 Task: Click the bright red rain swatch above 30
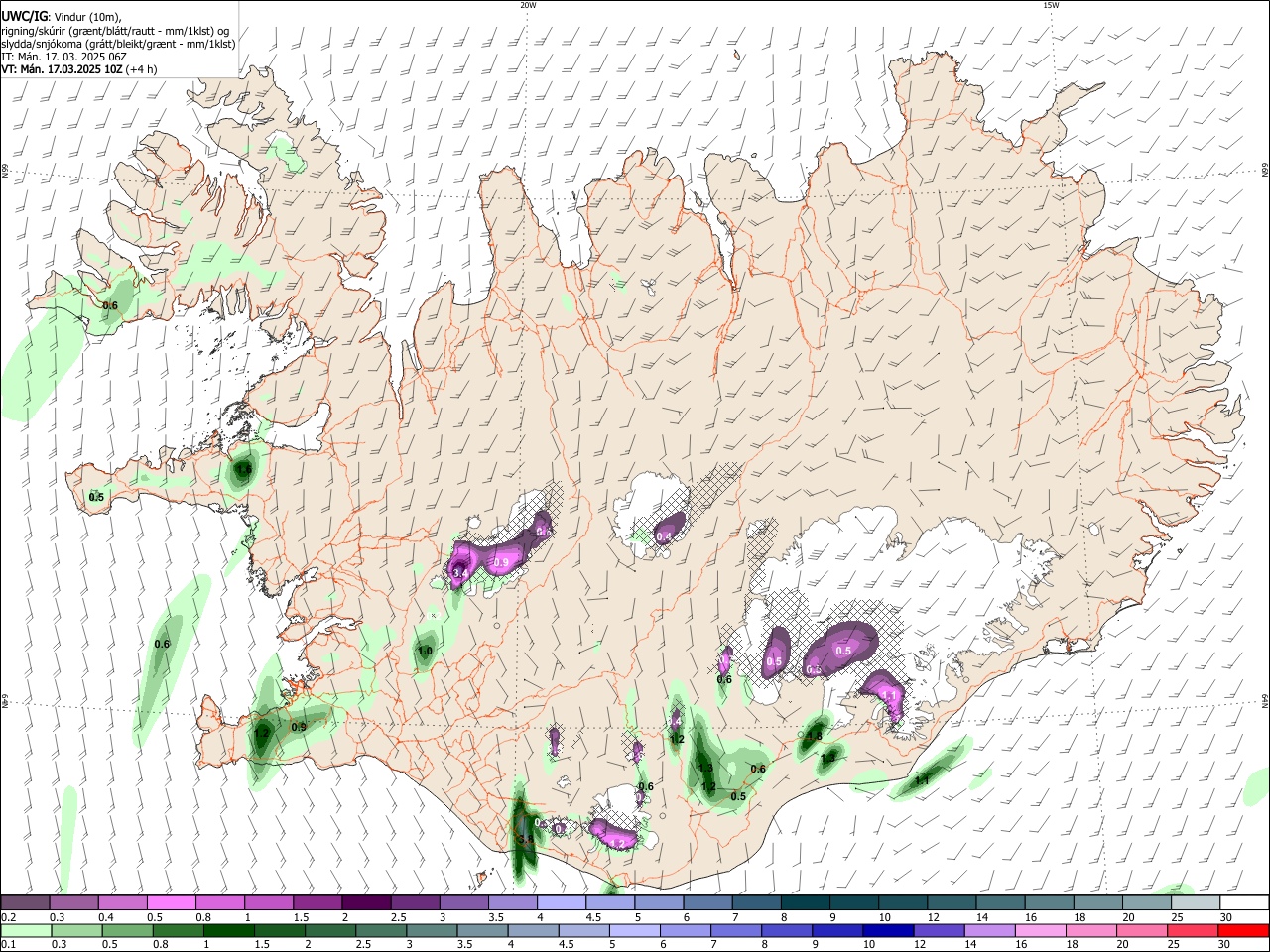tap(1243, 931)
